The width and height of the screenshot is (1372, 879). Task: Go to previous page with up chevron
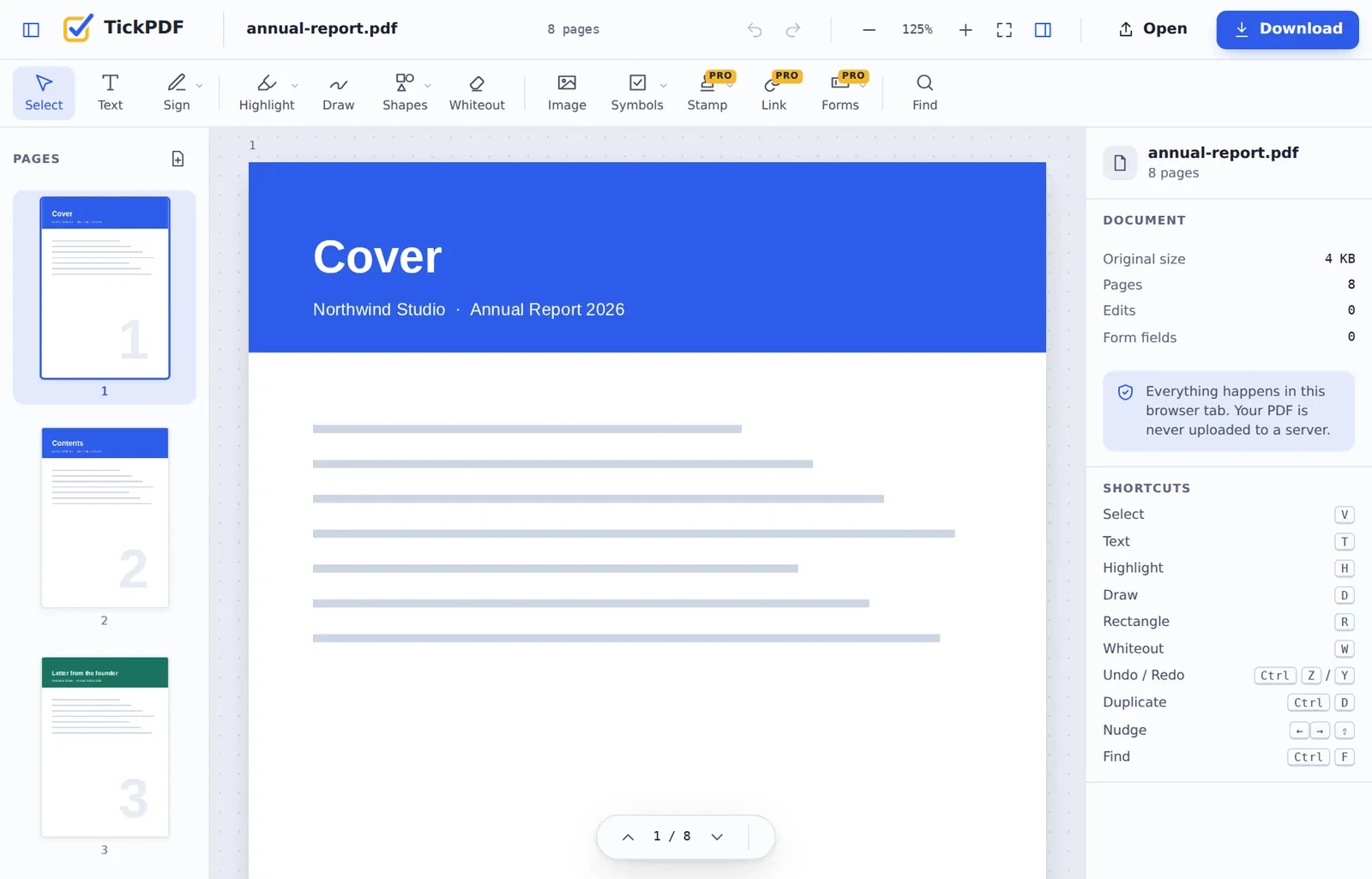click(628, 837)
